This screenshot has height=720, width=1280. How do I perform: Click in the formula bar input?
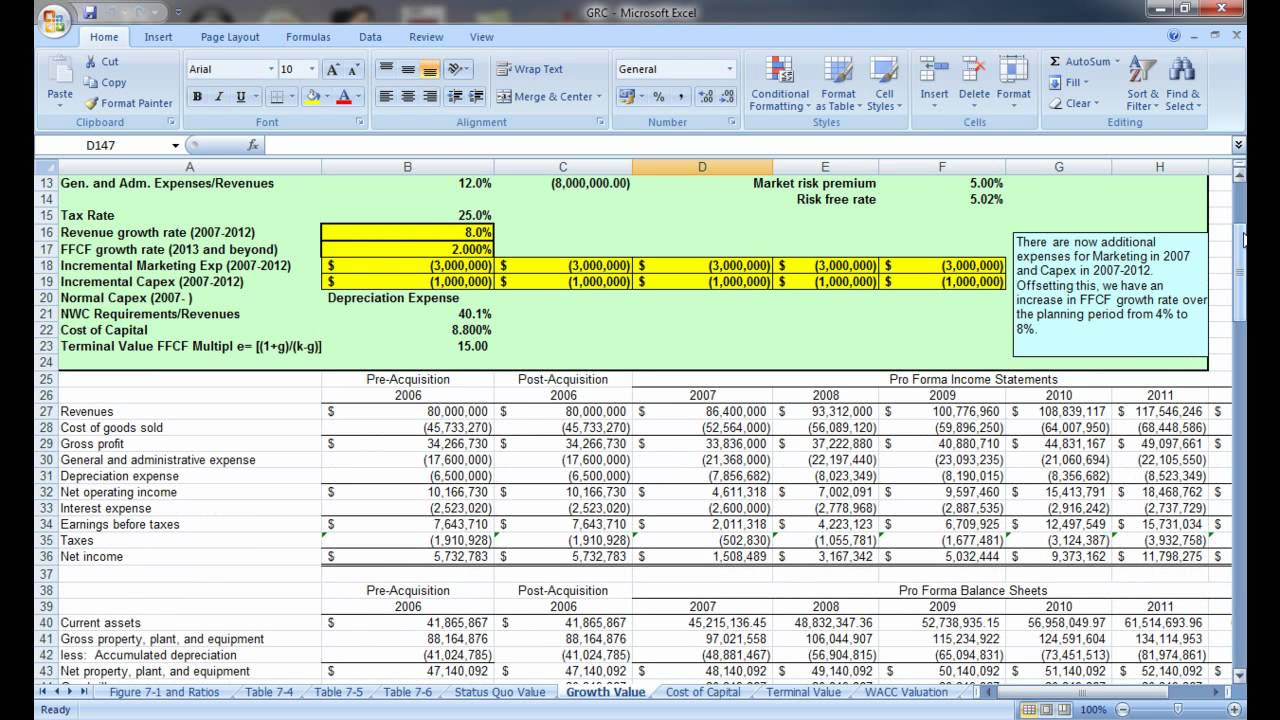pyautogui.click(x=745, y=145)
